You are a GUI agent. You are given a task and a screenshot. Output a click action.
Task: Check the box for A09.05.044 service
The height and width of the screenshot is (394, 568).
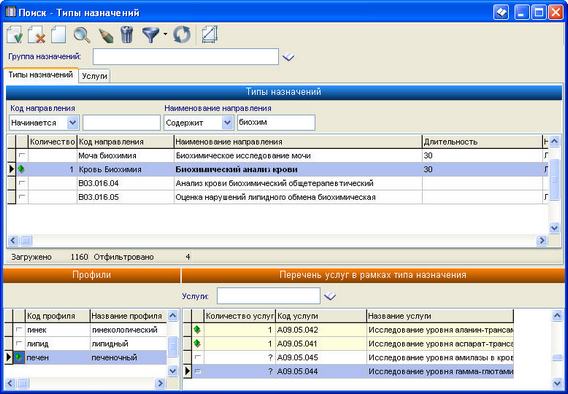tap(197, 371)
